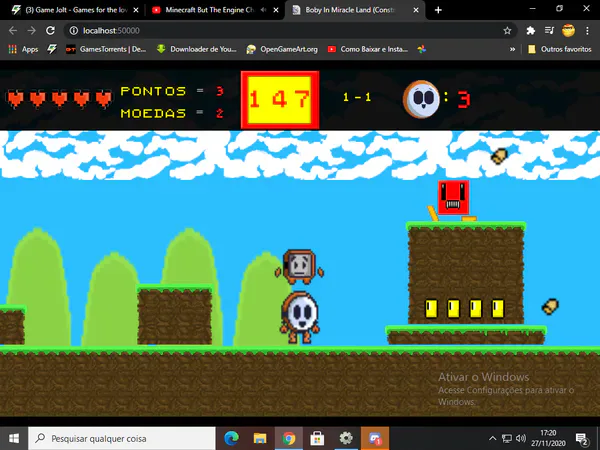Viewport: 600px width, 450px height.
Task: Click the masked face lives icon
Action: point(421,99)
